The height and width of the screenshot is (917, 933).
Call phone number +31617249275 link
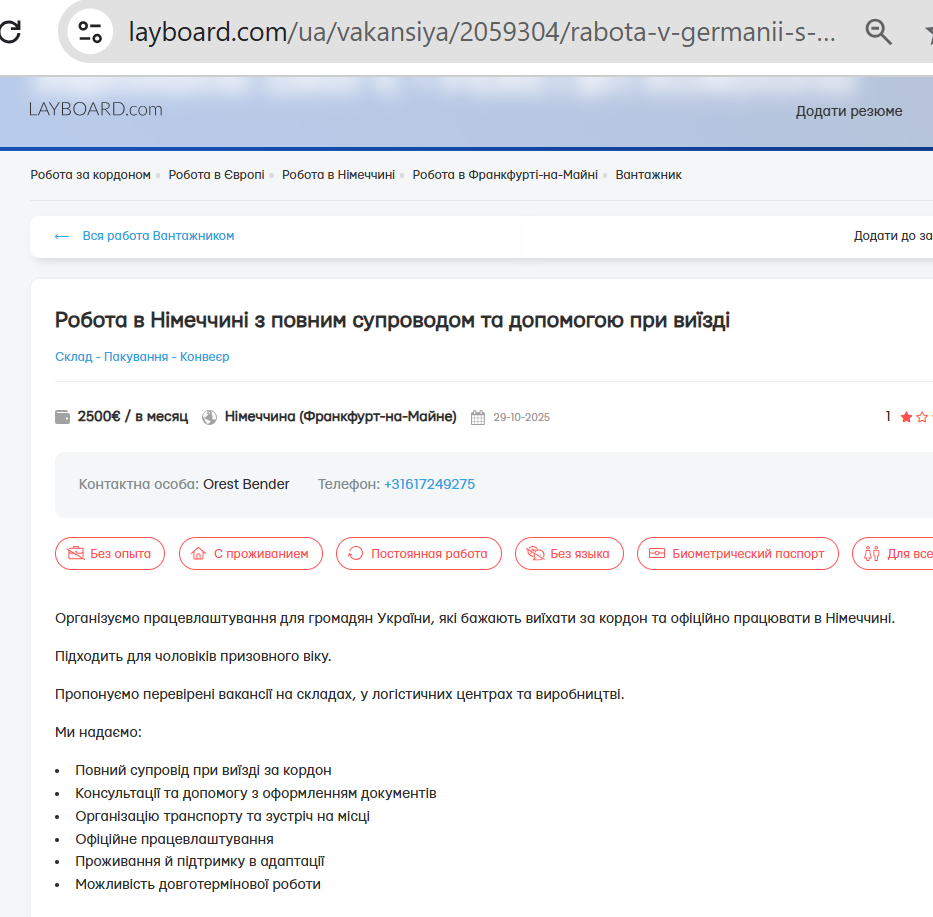pyautogui.click(x=429, y=484)
